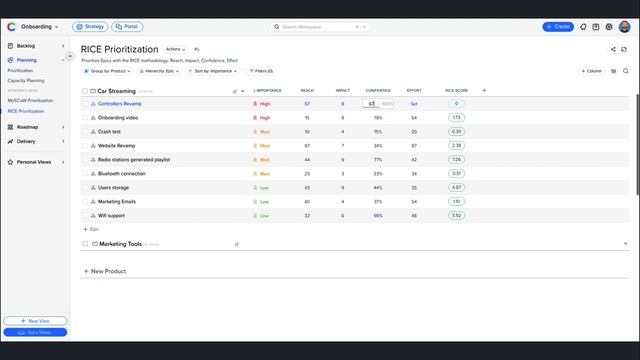The width and height of the screenshot is (640, 360).
Task: Collapse the Car Streaming group chevron
Action: pyautogui.click(x=242, y=91)
